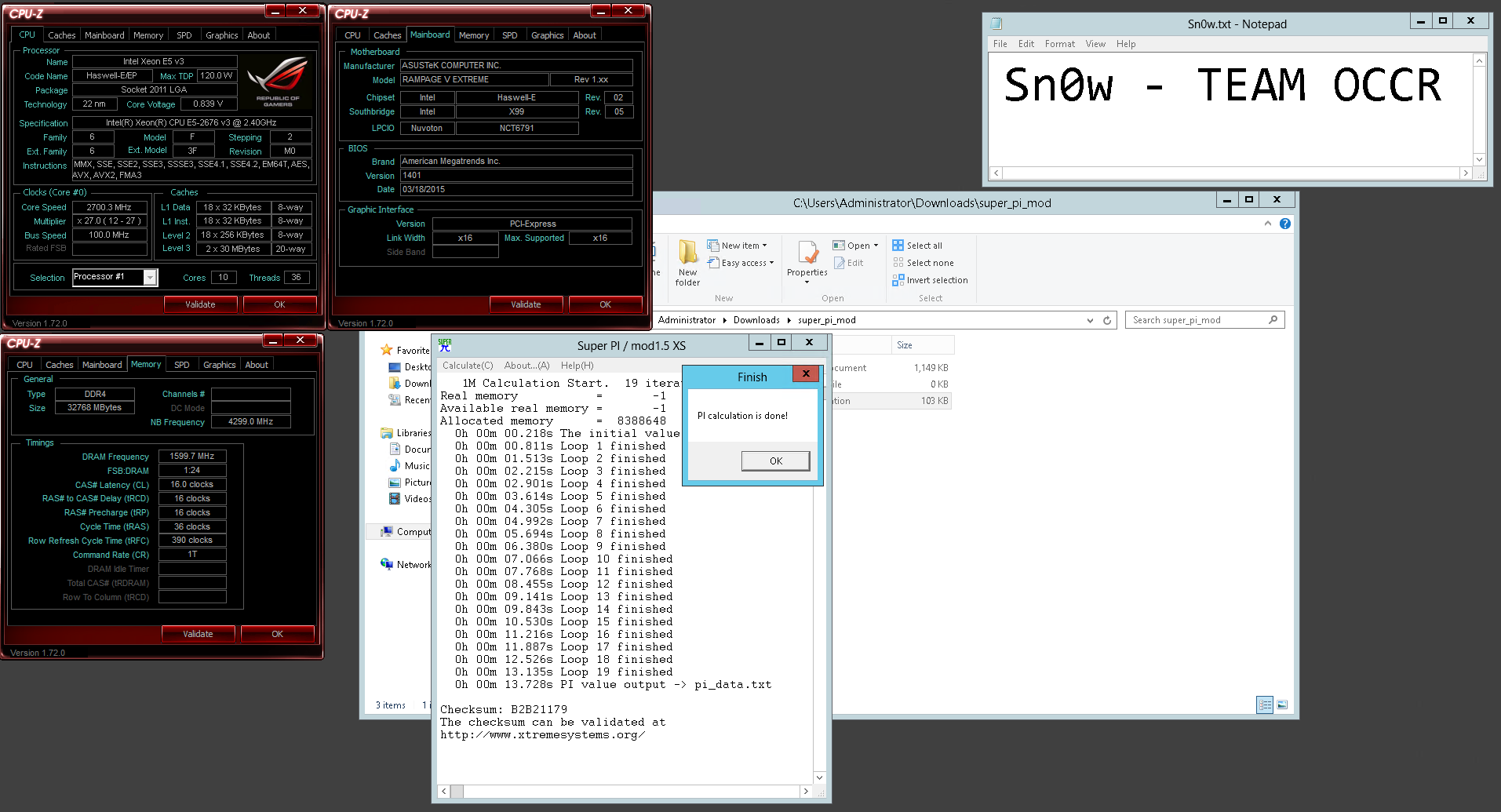
Task: Select Libraries in Explorer sidebar
Action: 406,433
